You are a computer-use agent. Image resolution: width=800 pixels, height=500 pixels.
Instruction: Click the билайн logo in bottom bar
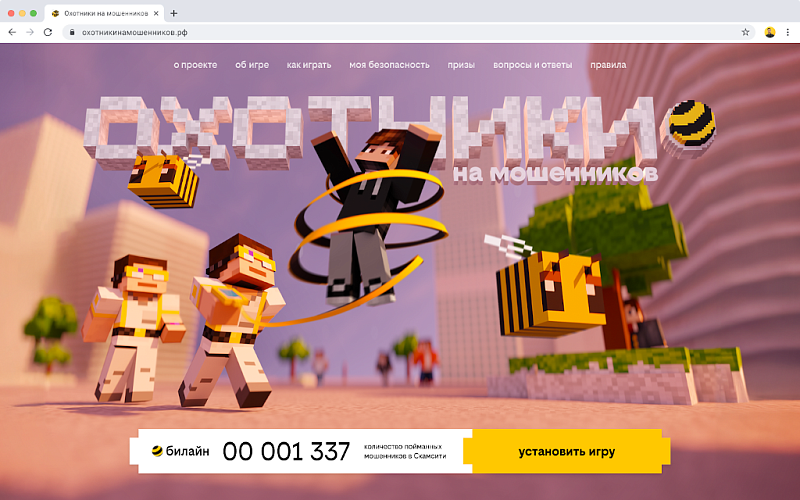(180, 451)
